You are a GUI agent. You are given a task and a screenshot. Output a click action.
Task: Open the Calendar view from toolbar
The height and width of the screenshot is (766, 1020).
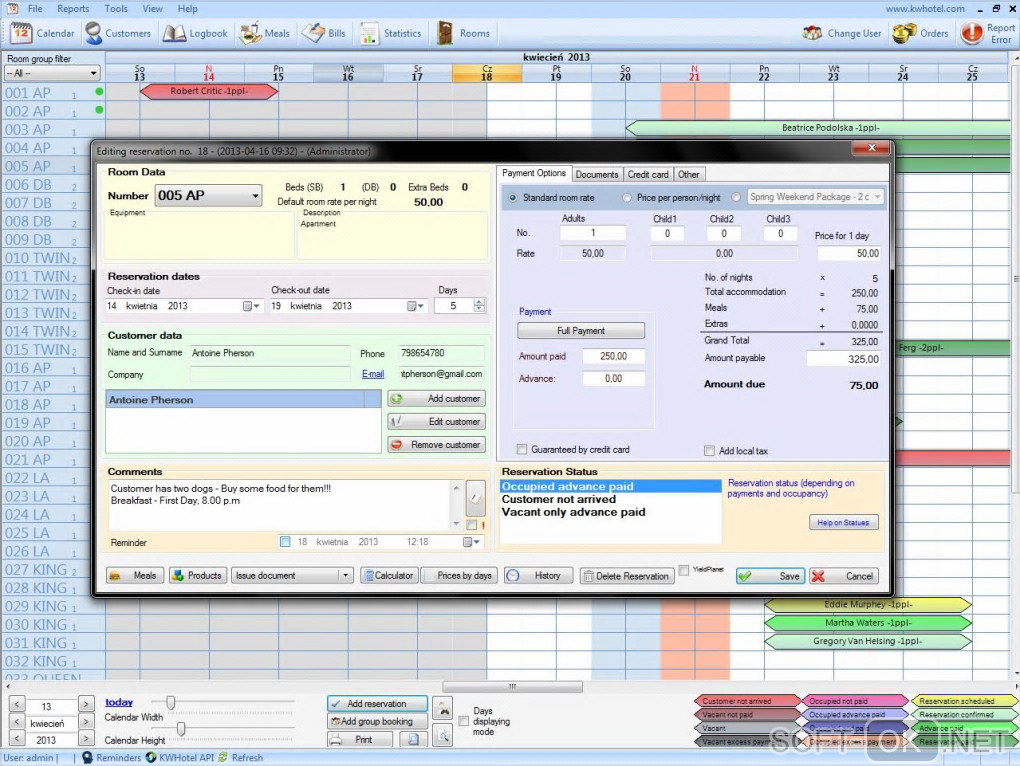click(x=43, y=33)
